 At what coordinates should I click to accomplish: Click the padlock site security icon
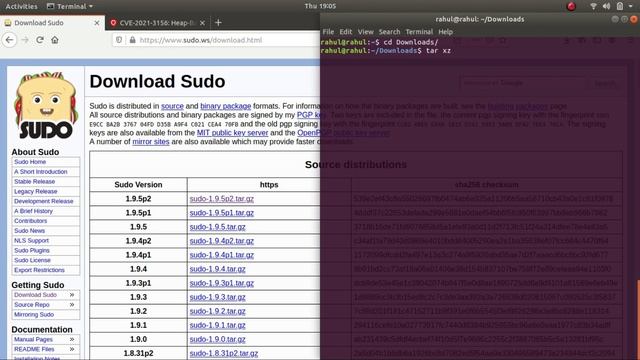[x=132, y=40]
